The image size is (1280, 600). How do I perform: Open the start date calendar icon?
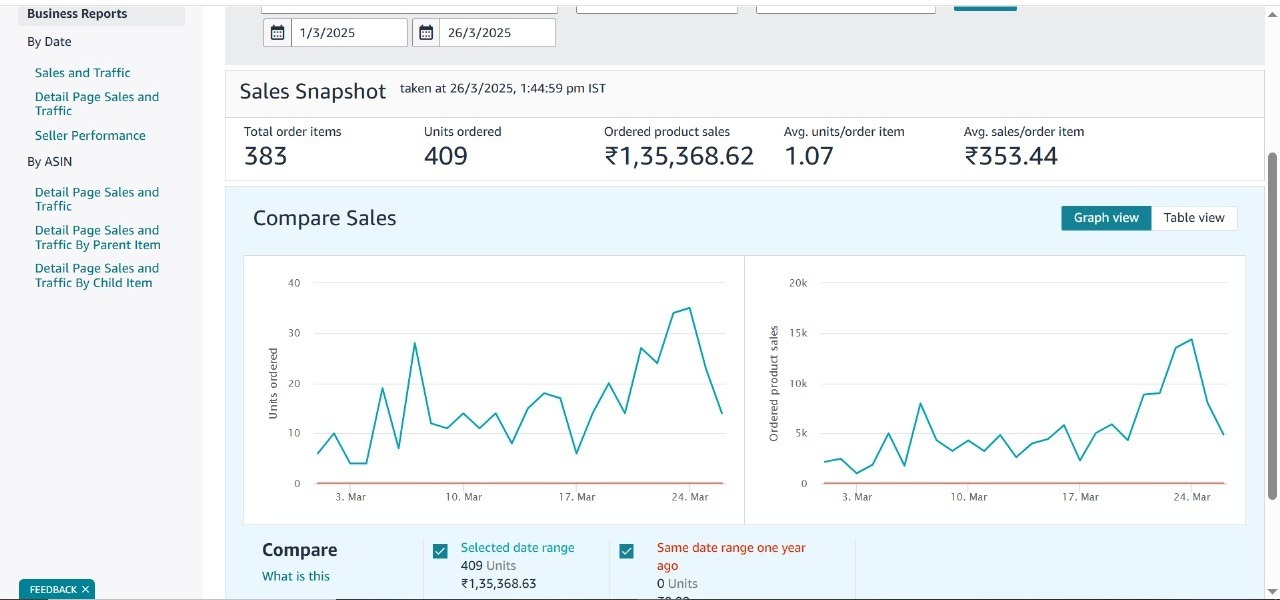(278, 33)
